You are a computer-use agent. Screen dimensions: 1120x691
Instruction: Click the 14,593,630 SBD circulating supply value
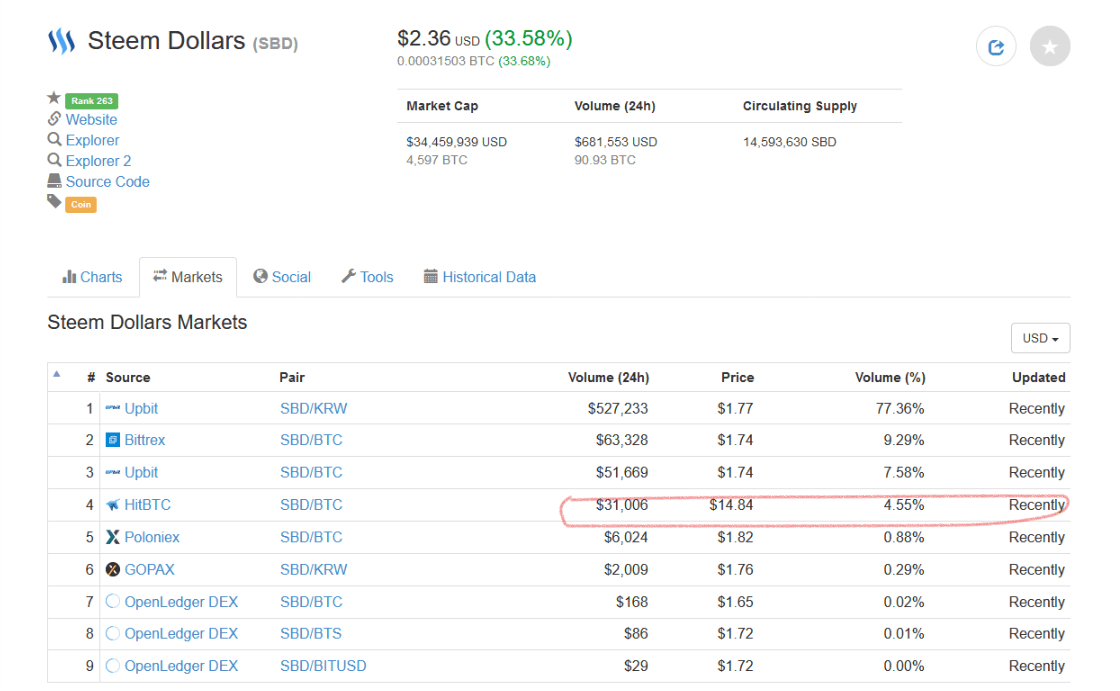789,141
